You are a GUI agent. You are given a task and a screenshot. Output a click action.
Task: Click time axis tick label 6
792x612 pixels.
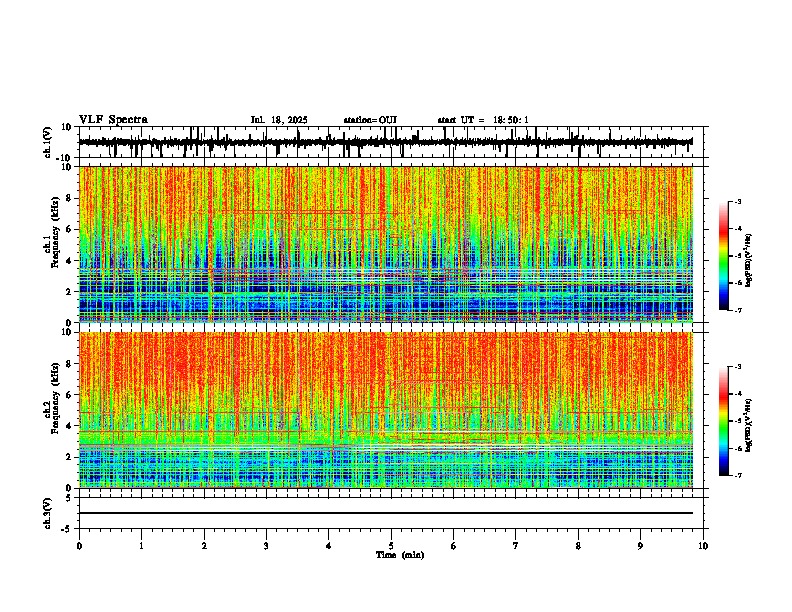(454, 546)
